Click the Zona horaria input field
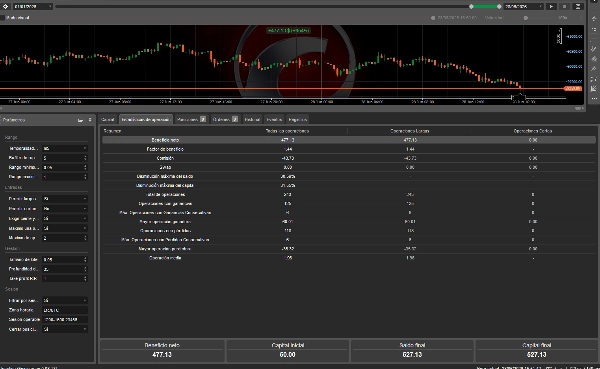 click(x=65, y=310)
